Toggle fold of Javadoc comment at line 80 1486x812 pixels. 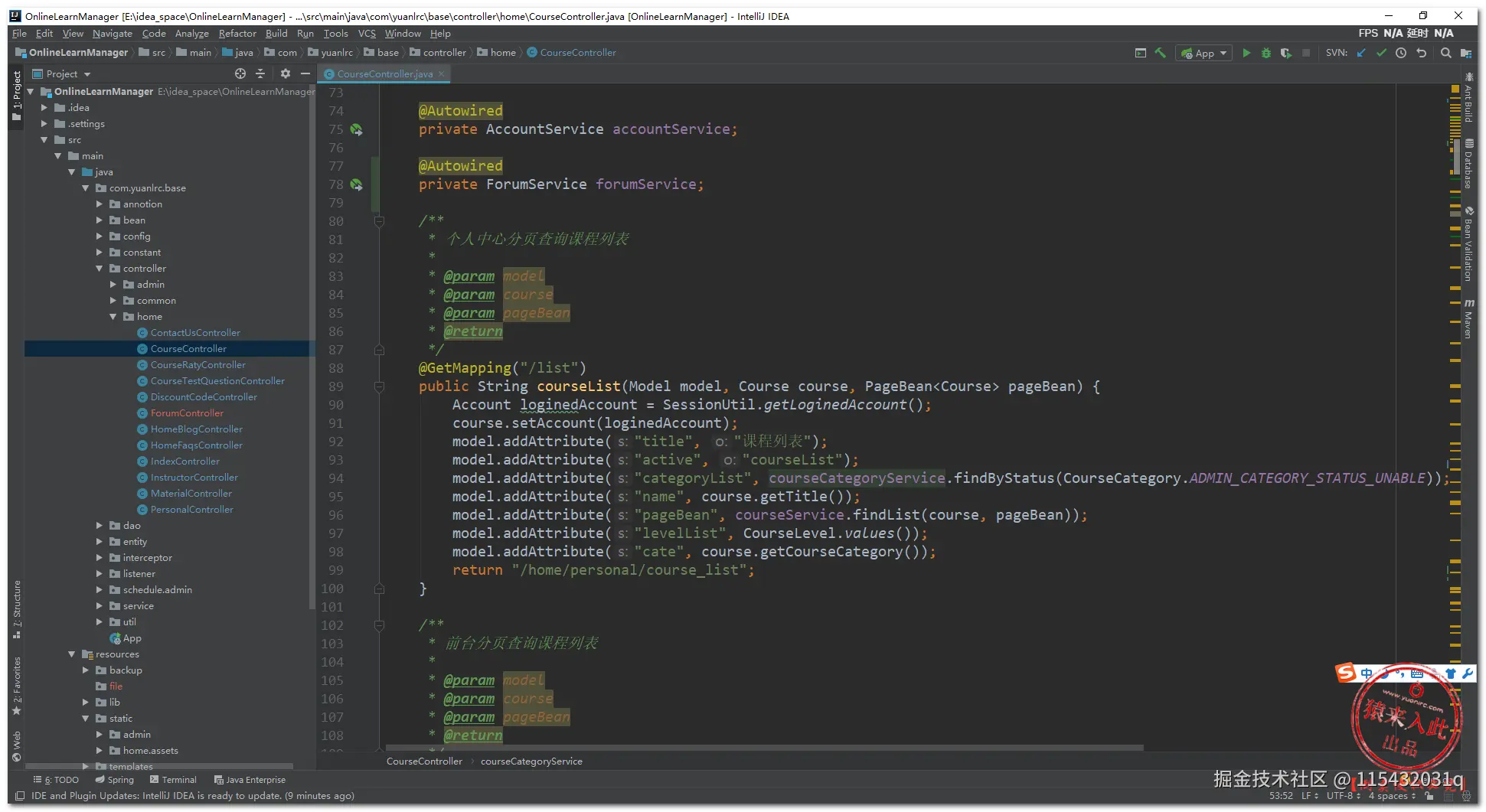coord(379,221)
